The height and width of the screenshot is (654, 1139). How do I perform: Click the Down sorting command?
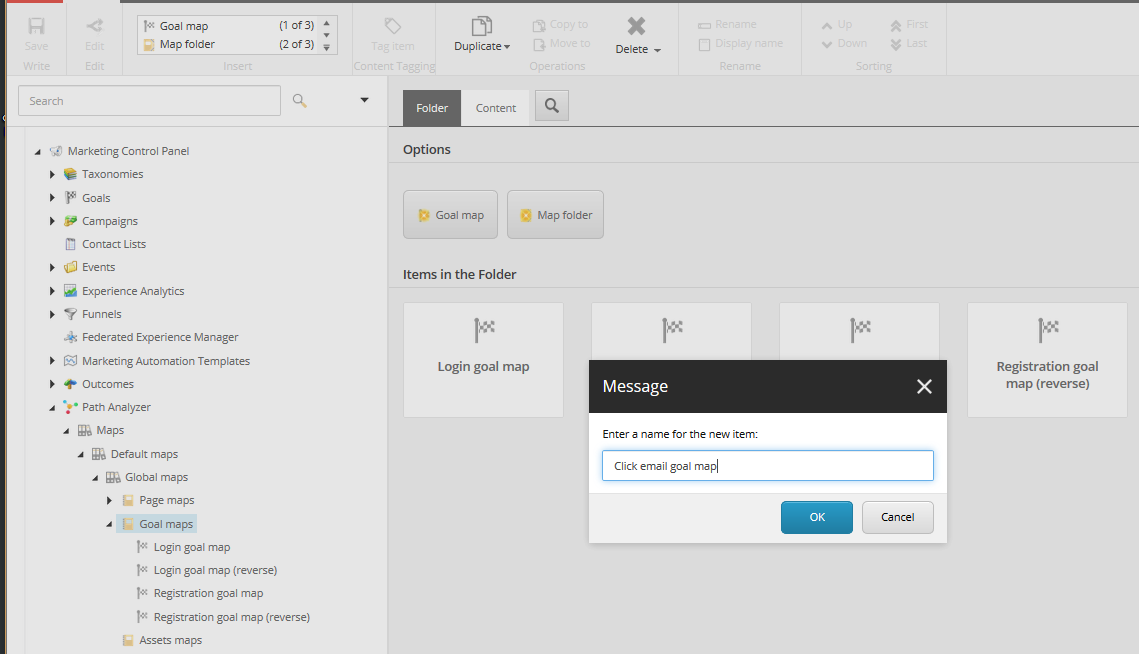tap(844, 44)
